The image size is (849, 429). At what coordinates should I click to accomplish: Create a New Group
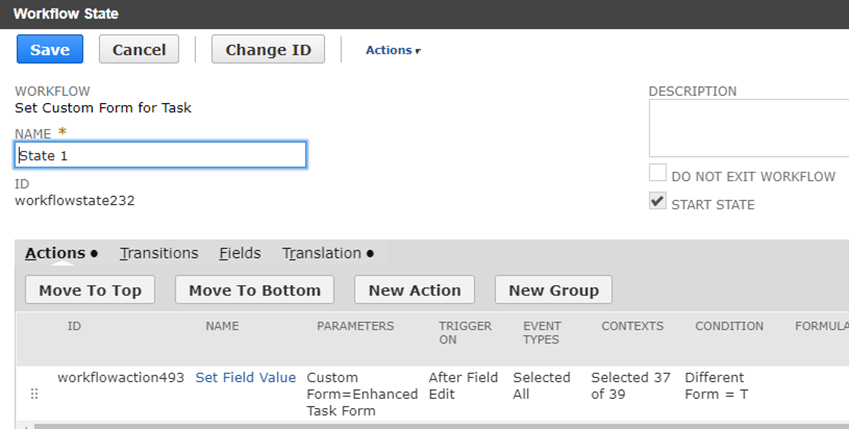553,290
